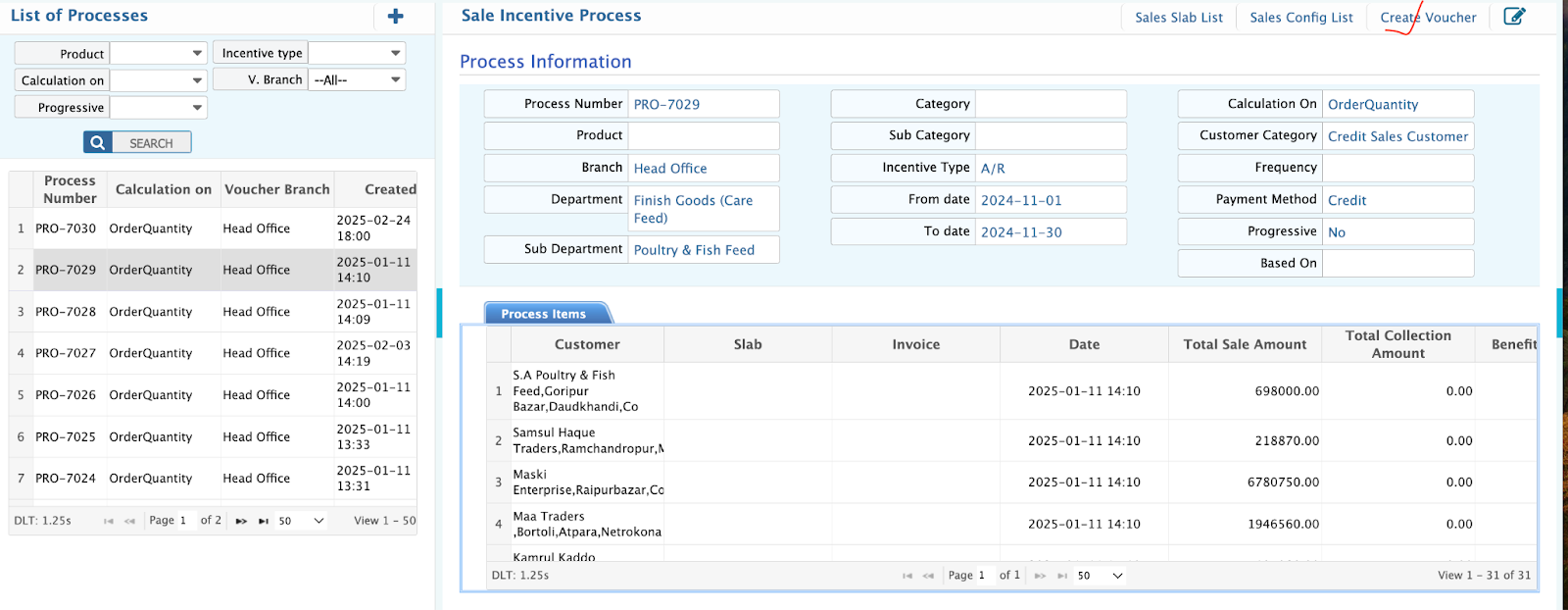Click the sale amount 6780750.00
This screenshot has width=1568, height=610.
click(1283, 482)
